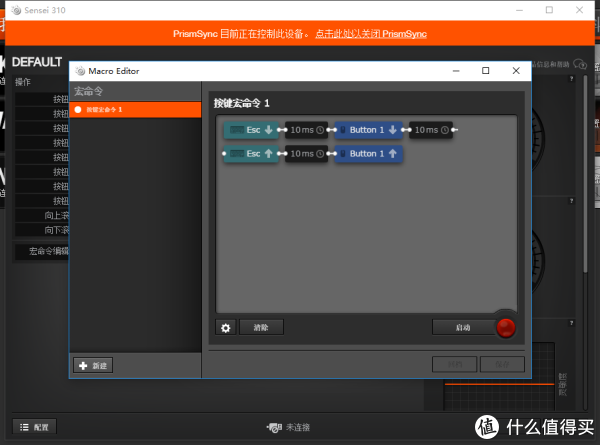This screenshot has width=600, height=445.
Task: Click the white dot beside macro 1 entry
Action: pyautogui.click(x=78, y=110)
